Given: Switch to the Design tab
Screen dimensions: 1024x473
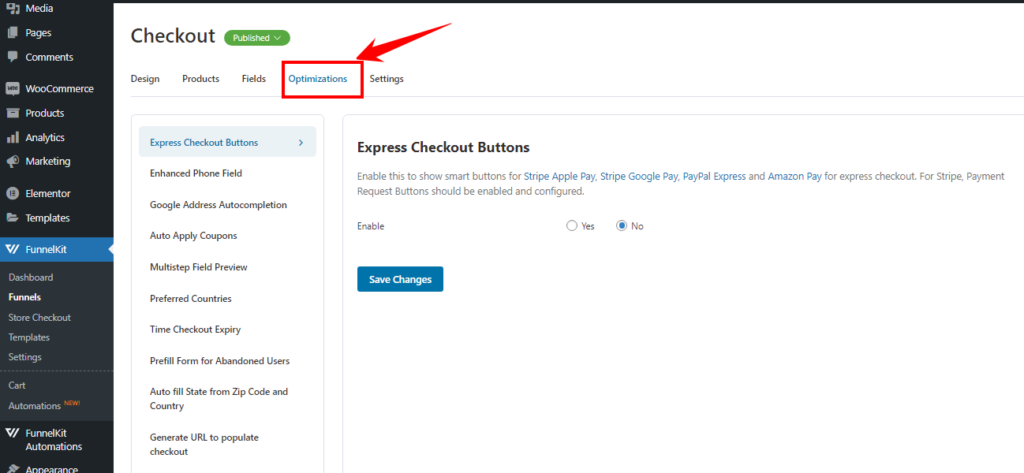Looking at the screenshot, I should pos(145,78).
